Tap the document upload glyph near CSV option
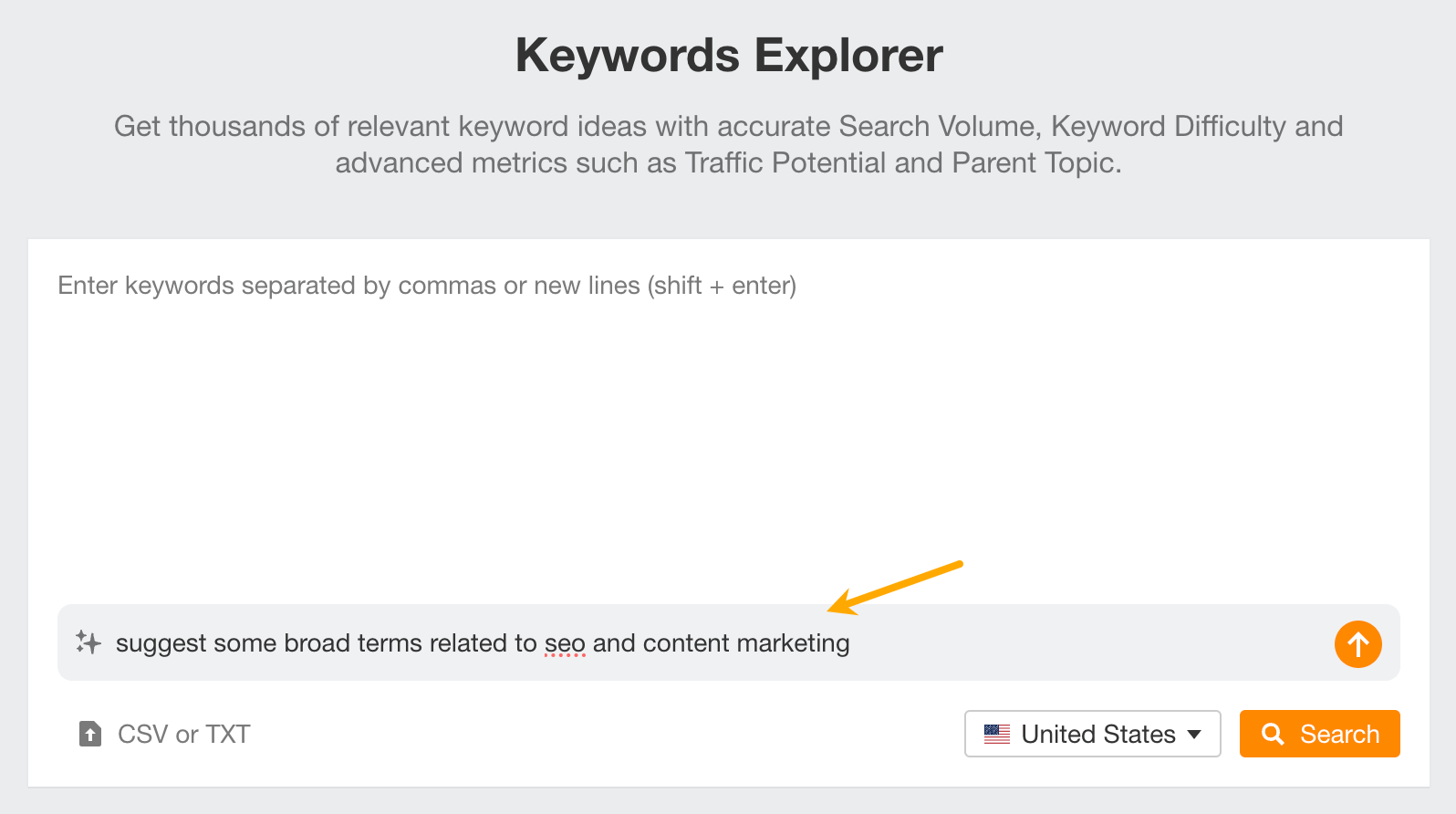This screenshot has width=1456, height=814. point(89,734)
